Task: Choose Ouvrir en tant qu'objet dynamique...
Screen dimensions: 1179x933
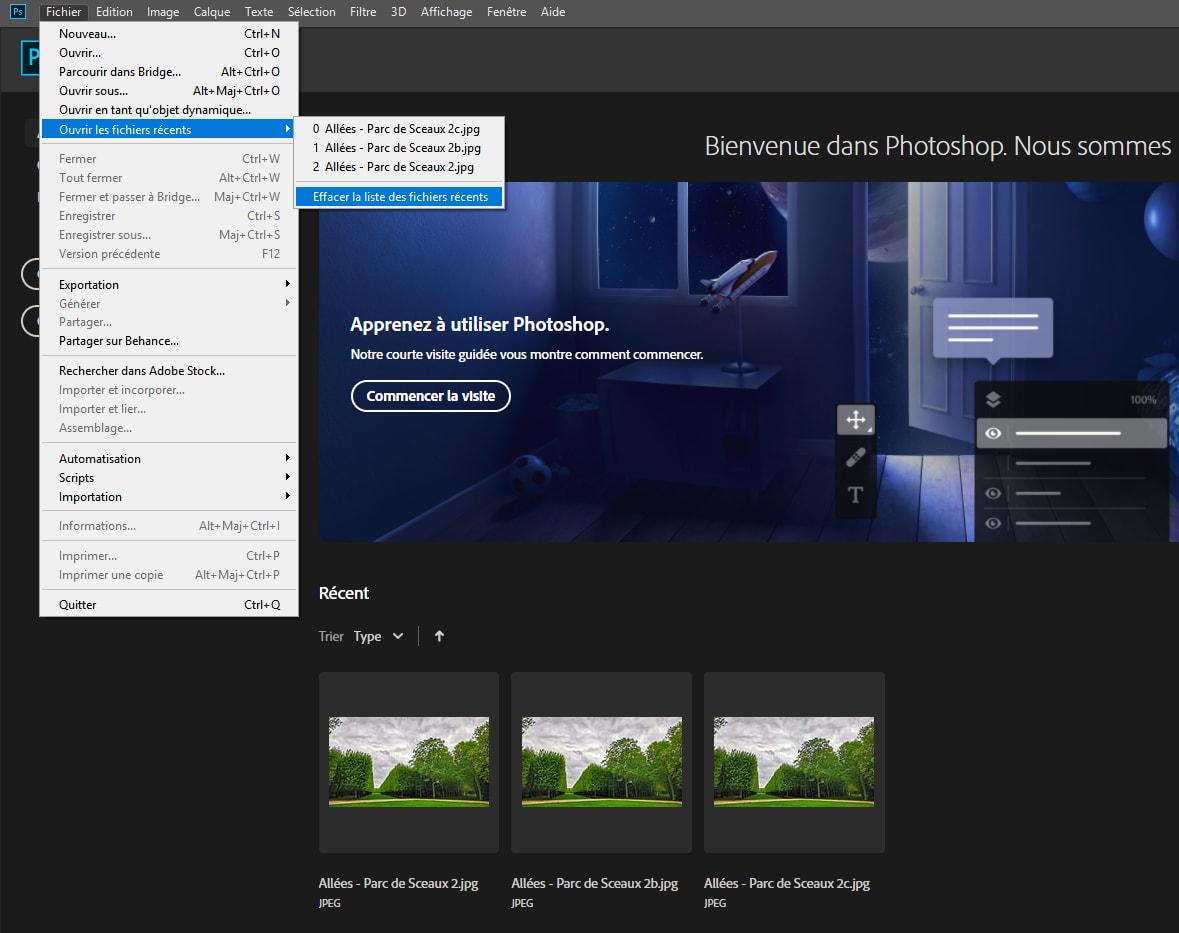Action: coord(169,110)
